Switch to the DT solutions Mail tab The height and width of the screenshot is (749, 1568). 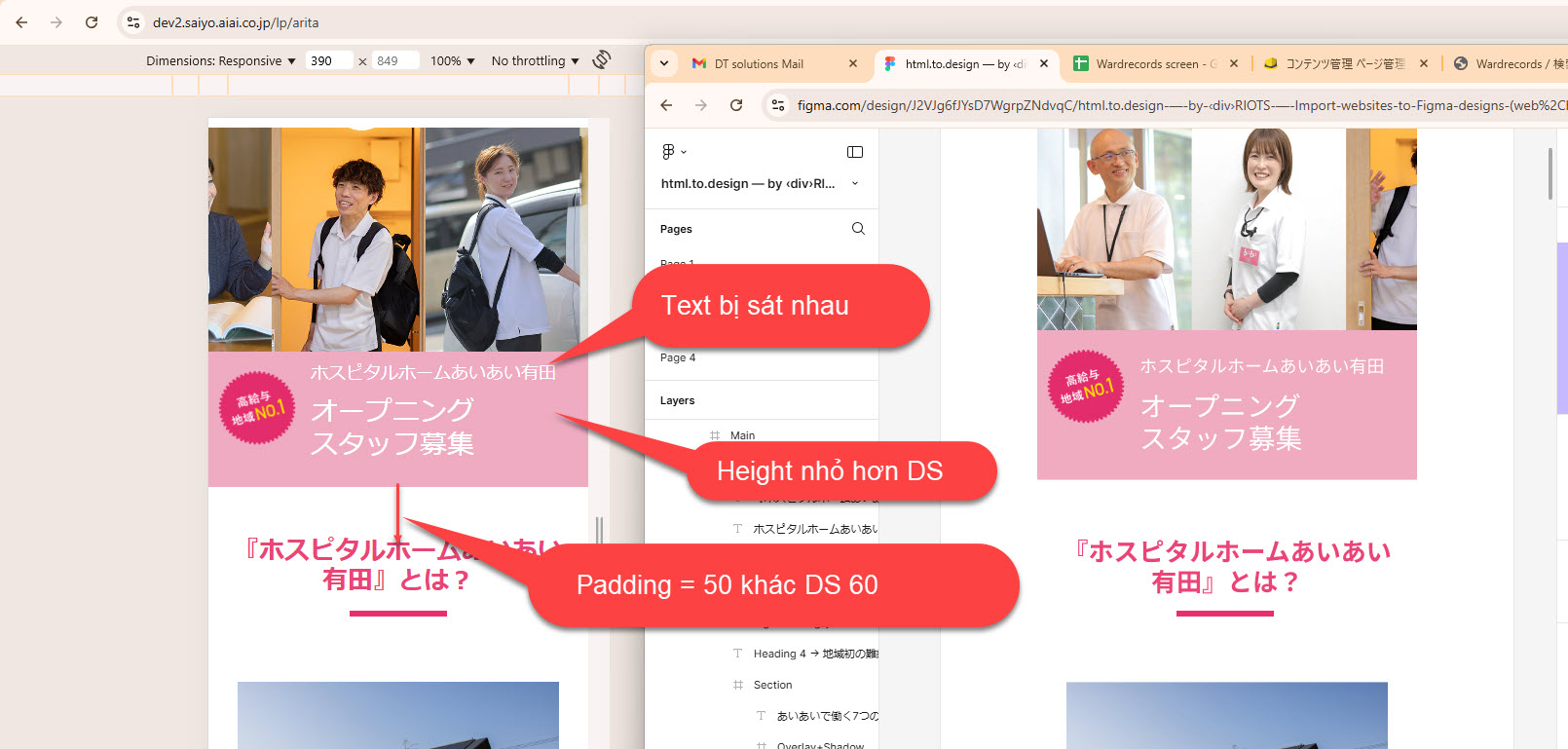point(759,64)
